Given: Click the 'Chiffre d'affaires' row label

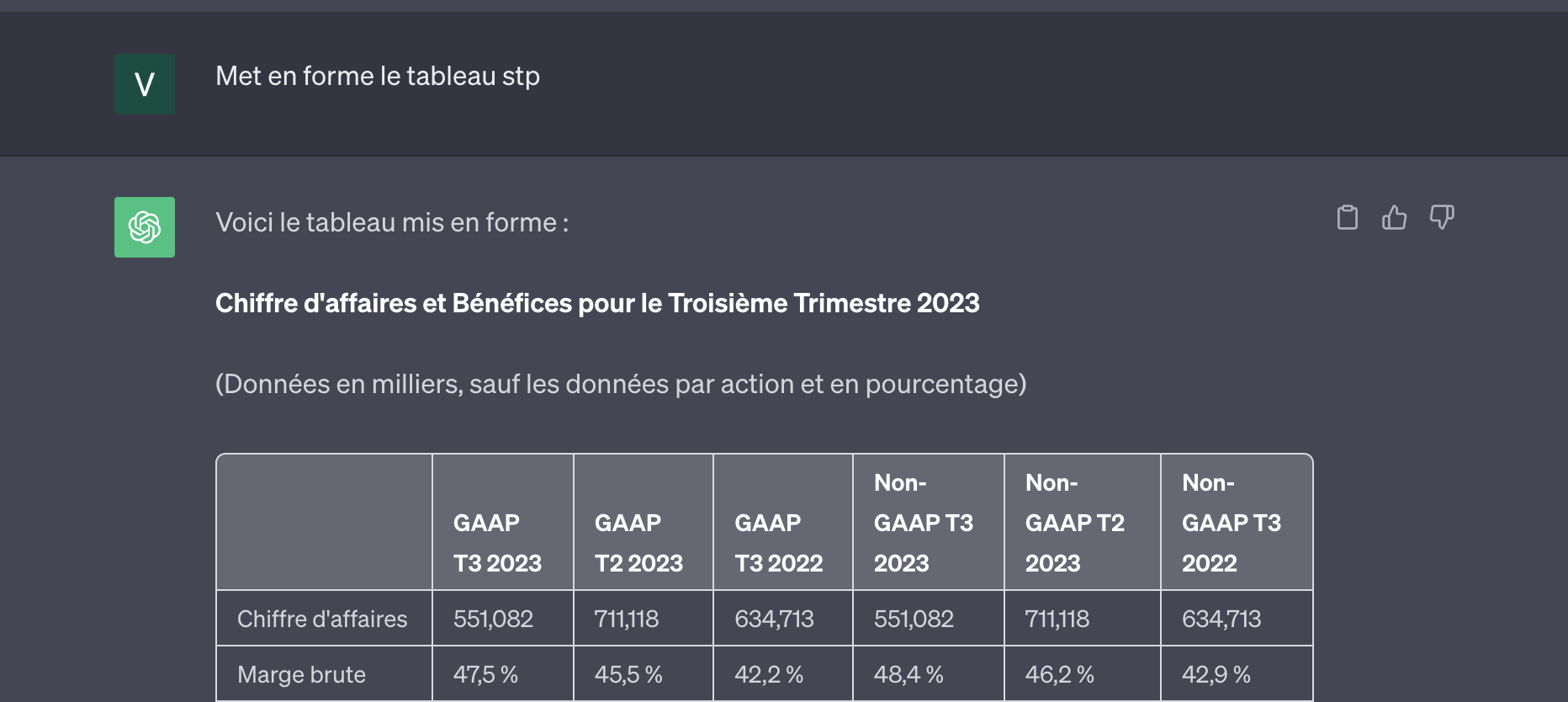Looking at the screenshot, I should coord(322,619).
